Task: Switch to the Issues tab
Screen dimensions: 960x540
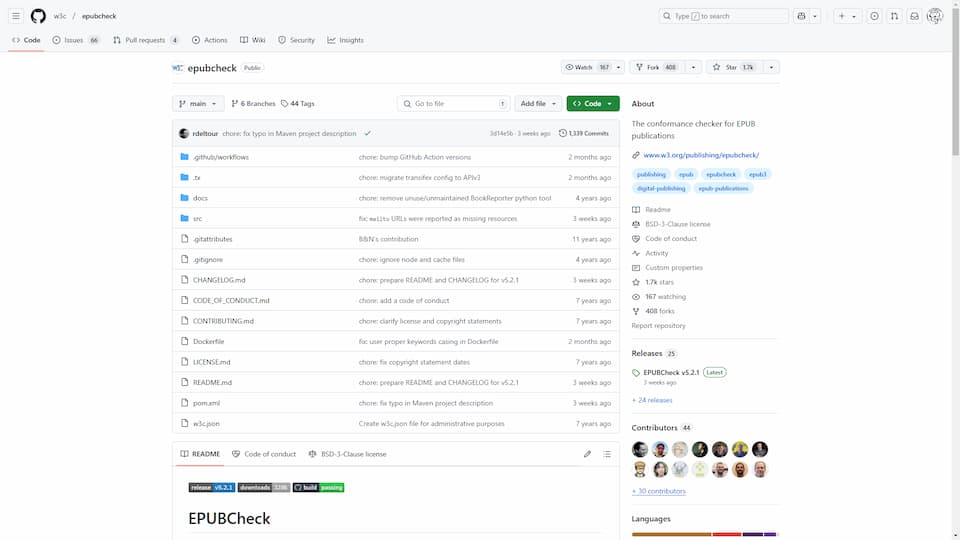Action: pos(77,40)
